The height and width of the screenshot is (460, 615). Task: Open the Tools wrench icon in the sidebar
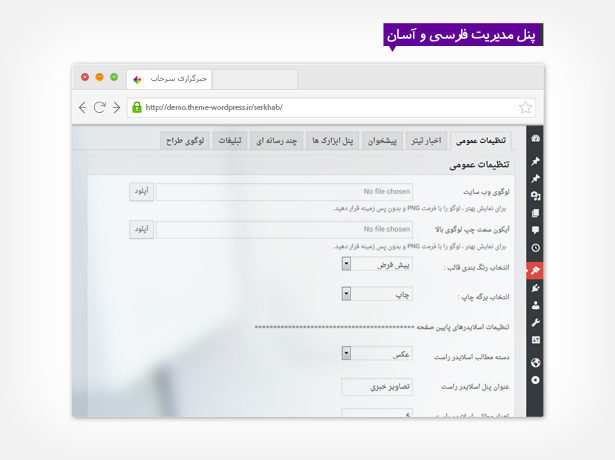pos(535,323)
